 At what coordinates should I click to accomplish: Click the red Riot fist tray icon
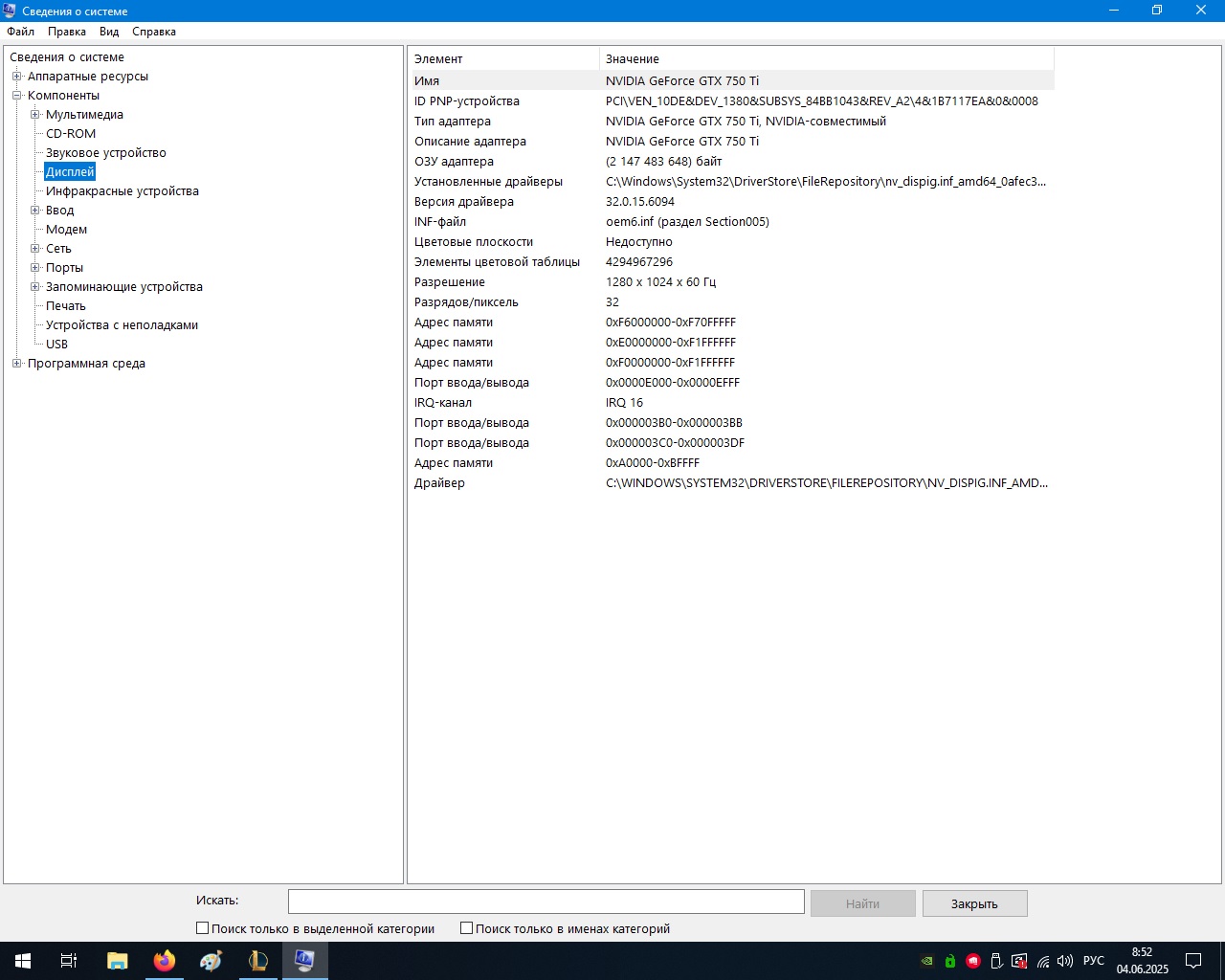973,961
